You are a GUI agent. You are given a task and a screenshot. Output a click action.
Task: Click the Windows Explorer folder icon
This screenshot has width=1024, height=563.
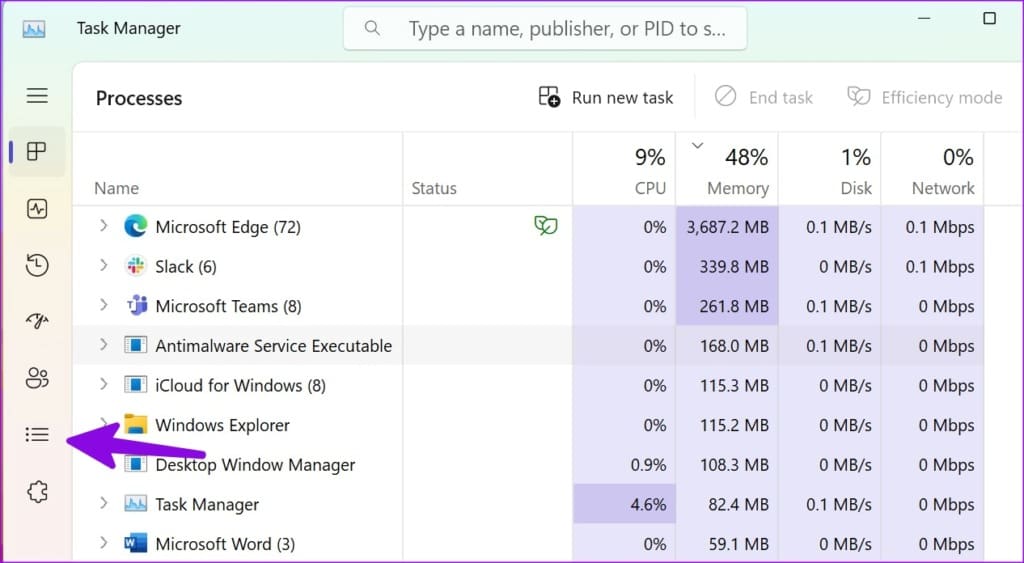[x=135, y=424]
